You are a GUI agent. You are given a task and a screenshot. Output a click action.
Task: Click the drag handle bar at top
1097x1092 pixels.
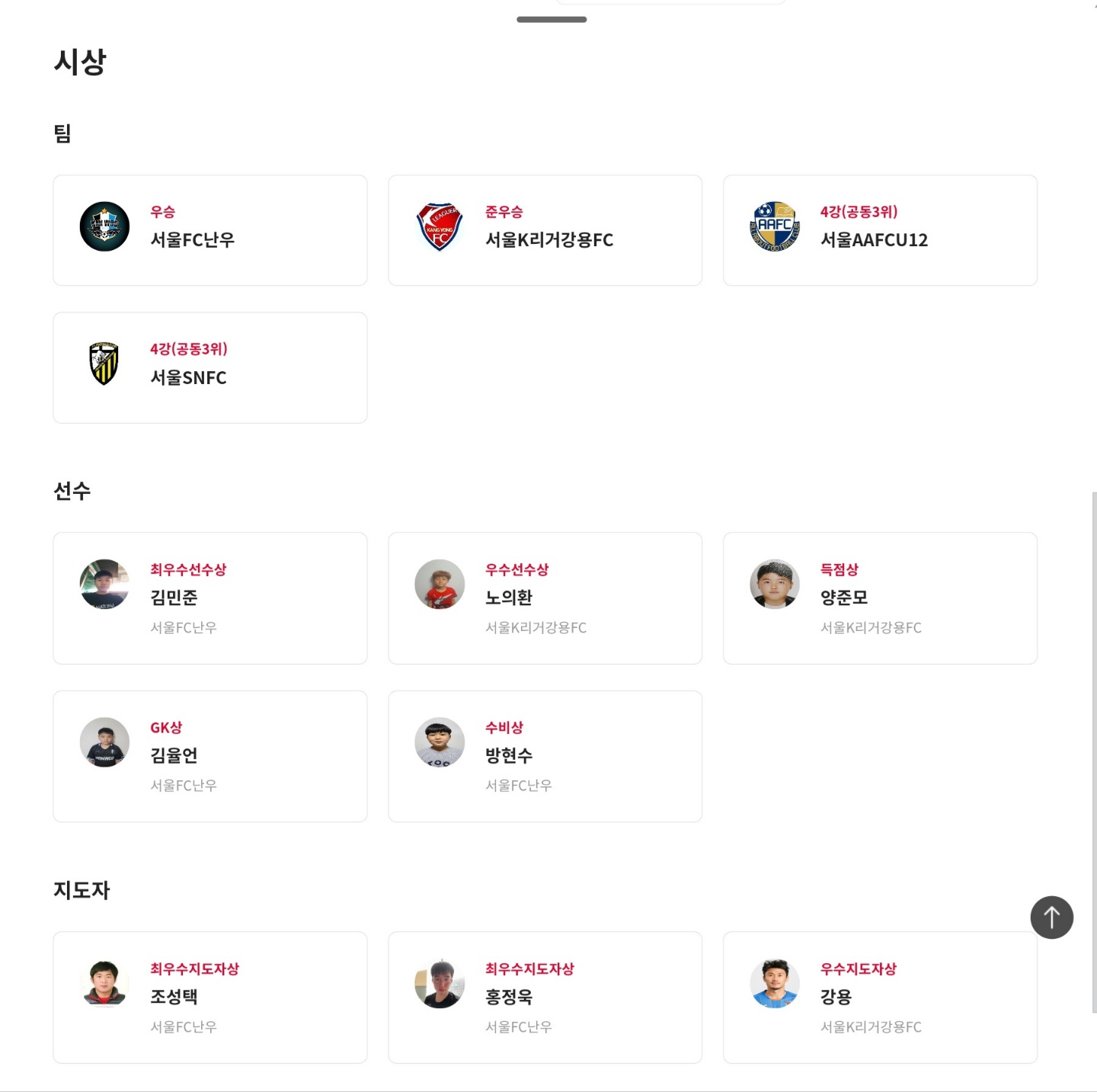coord(552,19)
